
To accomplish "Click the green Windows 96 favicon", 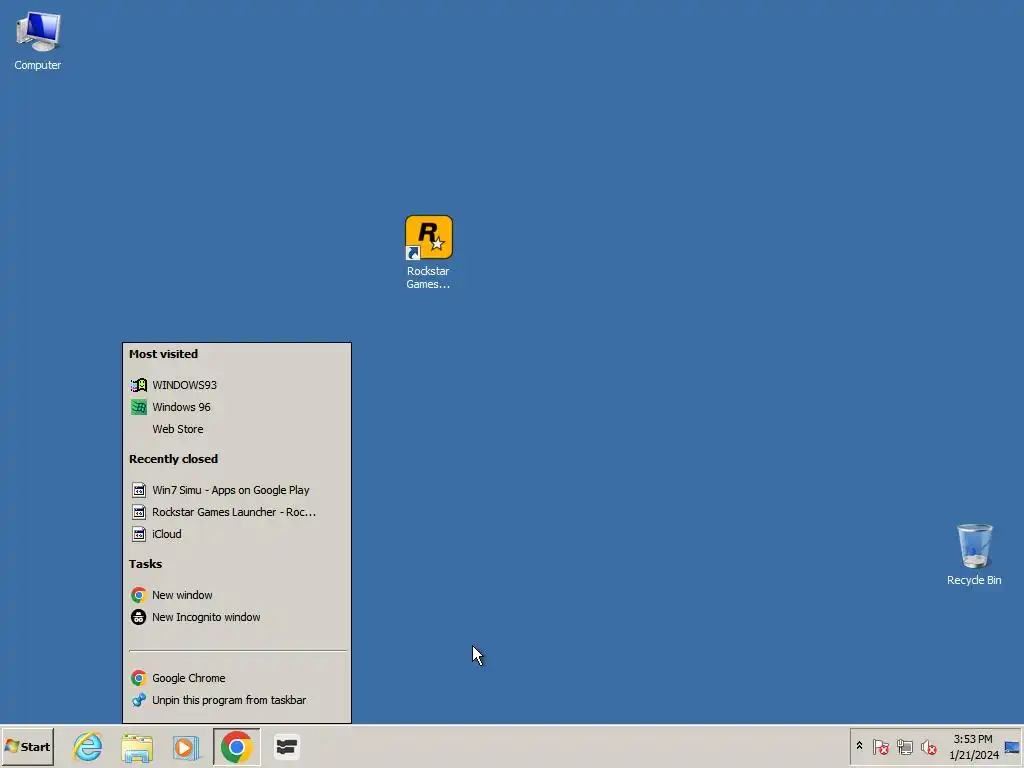I will pyautogui.click(x=138, y=407).
